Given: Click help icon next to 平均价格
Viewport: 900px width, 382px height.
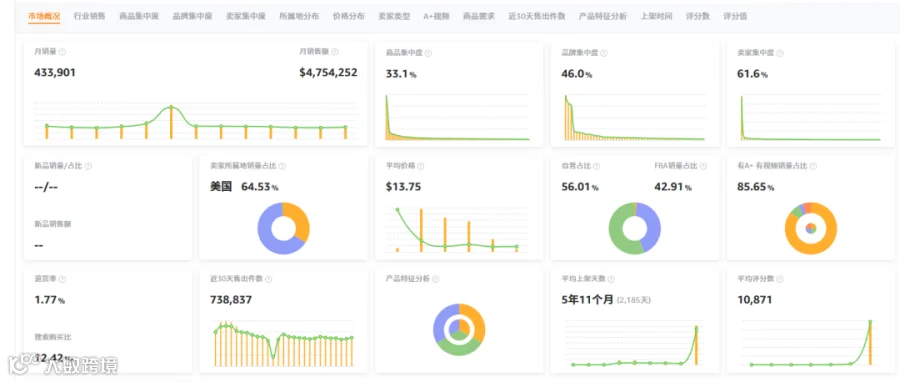Looking at the screenshot, I should (x=421, y=166).
